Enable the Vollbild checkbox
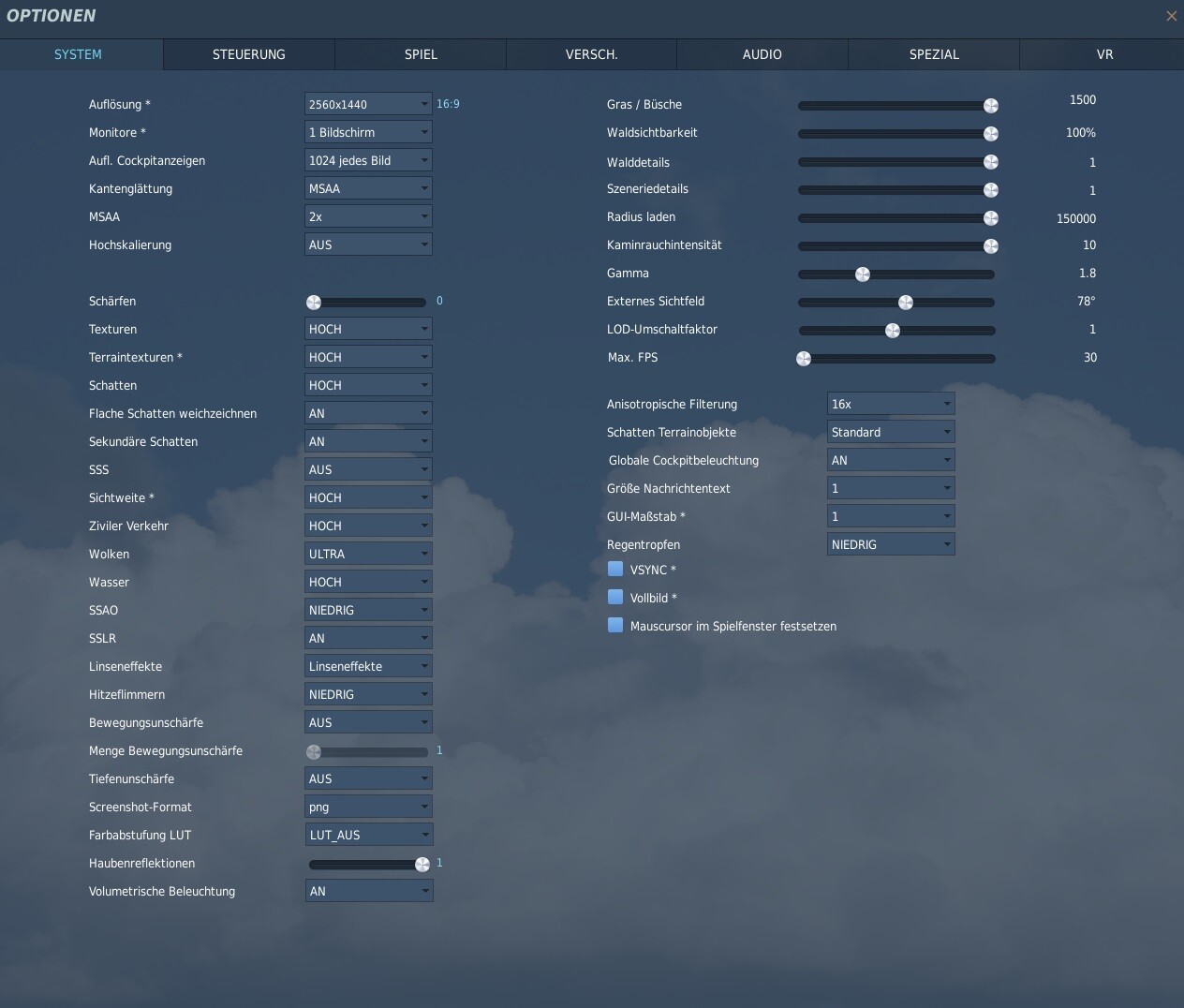 click(615, 597)
